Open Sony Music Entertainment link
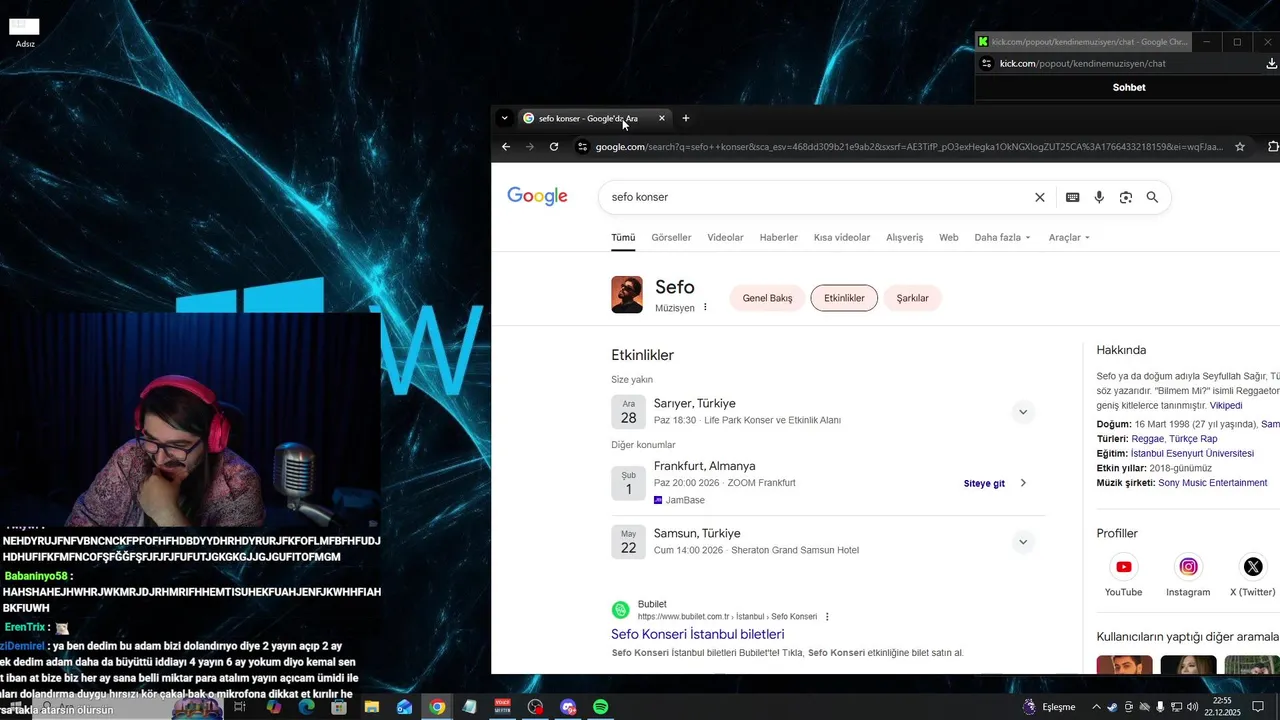This screenshot has height=720, width=1280. coord(1213,483)
